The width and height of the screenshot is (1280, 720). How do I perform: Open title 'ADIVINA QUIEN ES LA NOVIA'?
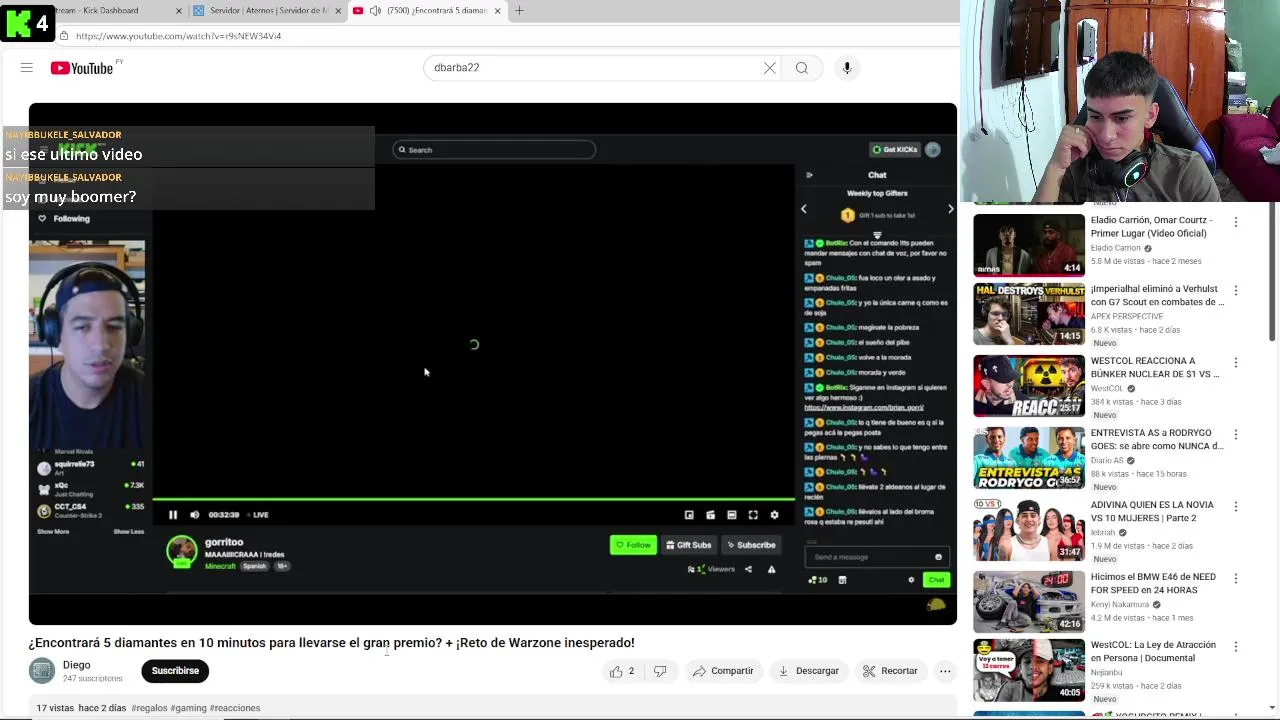(x=1152, y=512)
